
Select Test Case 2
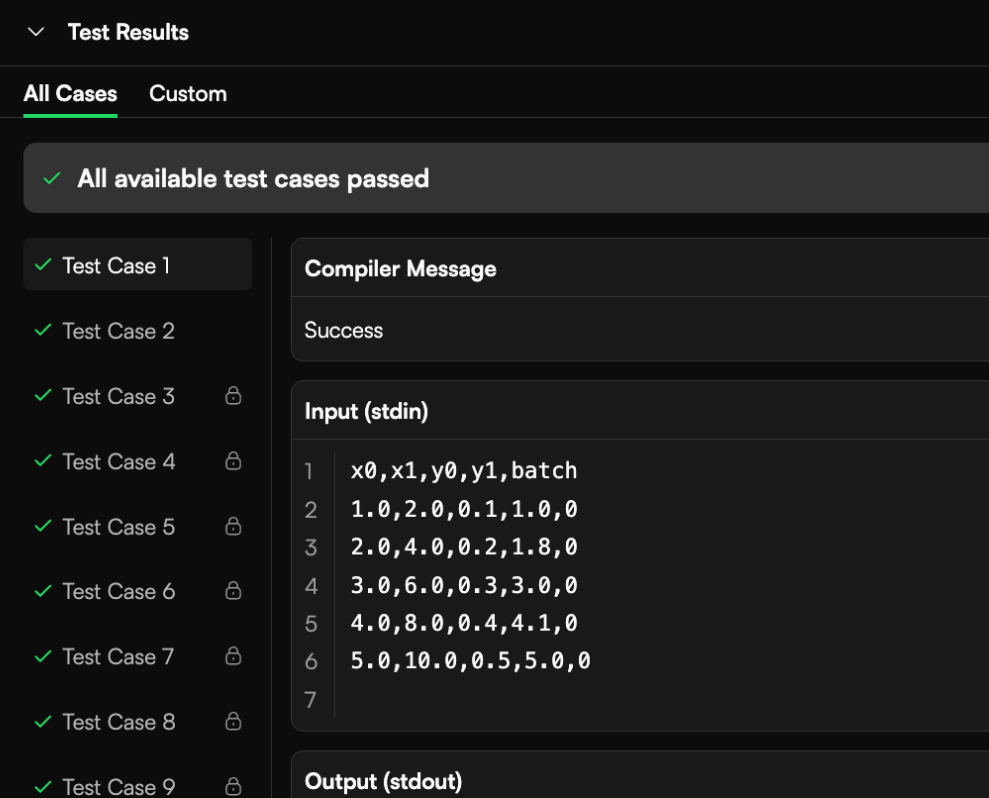point(118,331)
